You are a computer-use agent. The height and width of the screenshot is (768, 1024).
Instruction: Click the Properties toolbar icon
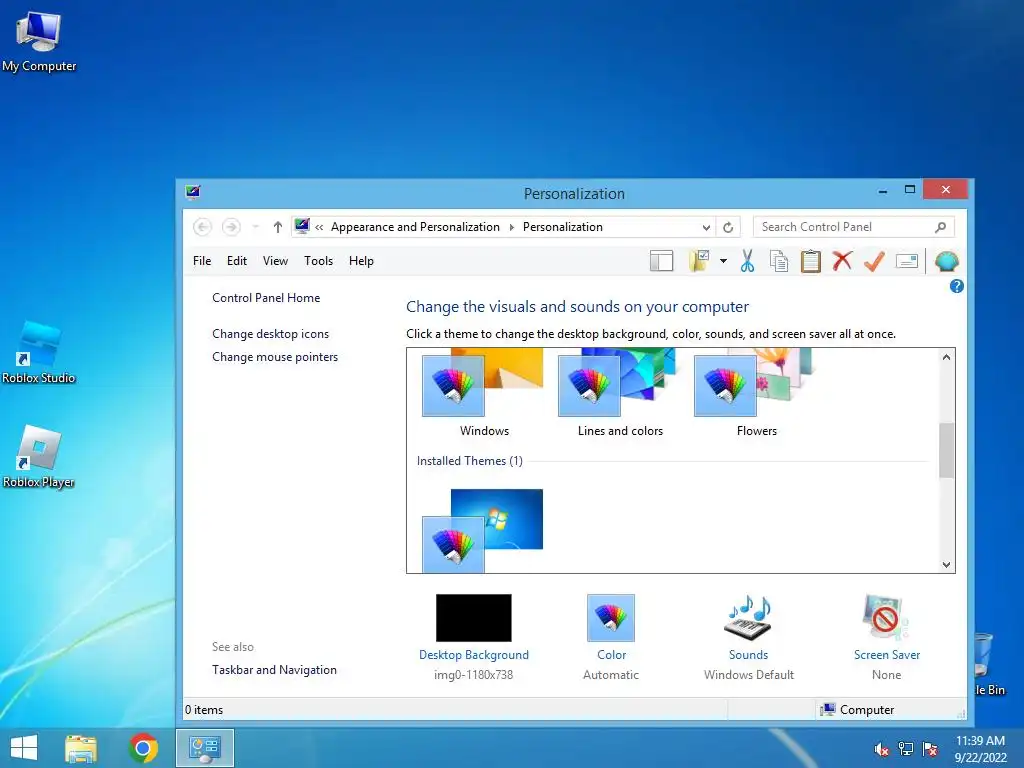coord(906,261)
